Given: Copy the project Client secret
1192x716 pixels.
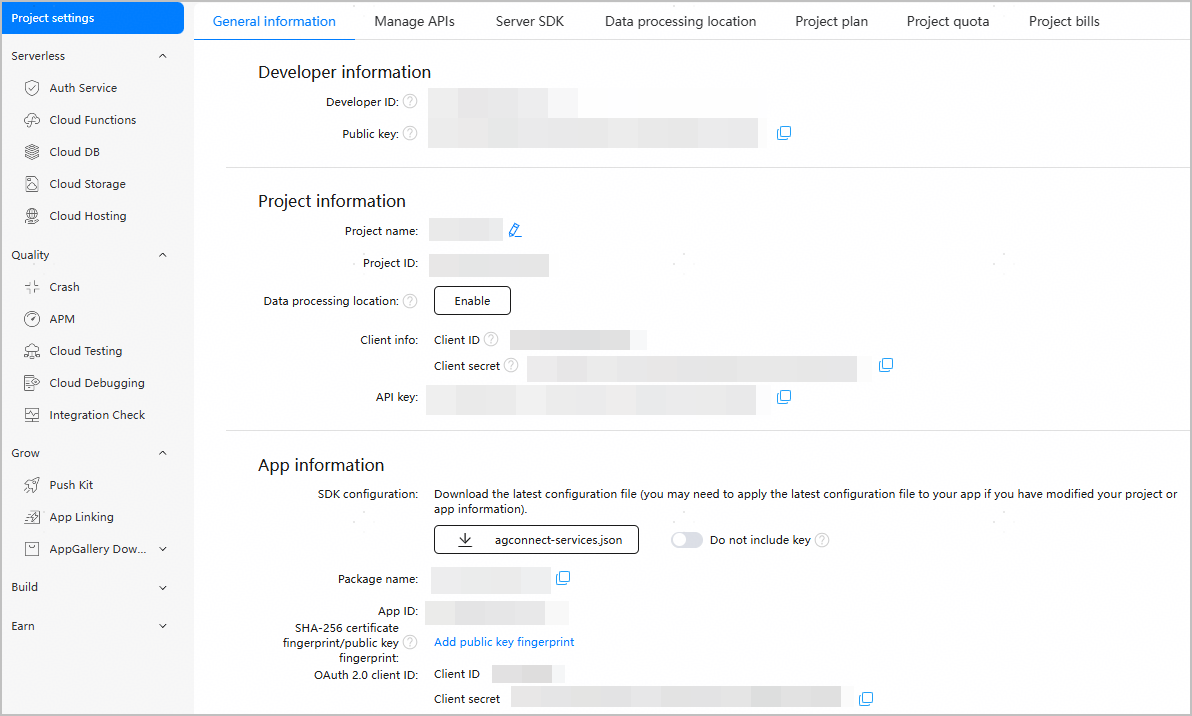Looking at the screenshot, I should (x=885, y=366).
